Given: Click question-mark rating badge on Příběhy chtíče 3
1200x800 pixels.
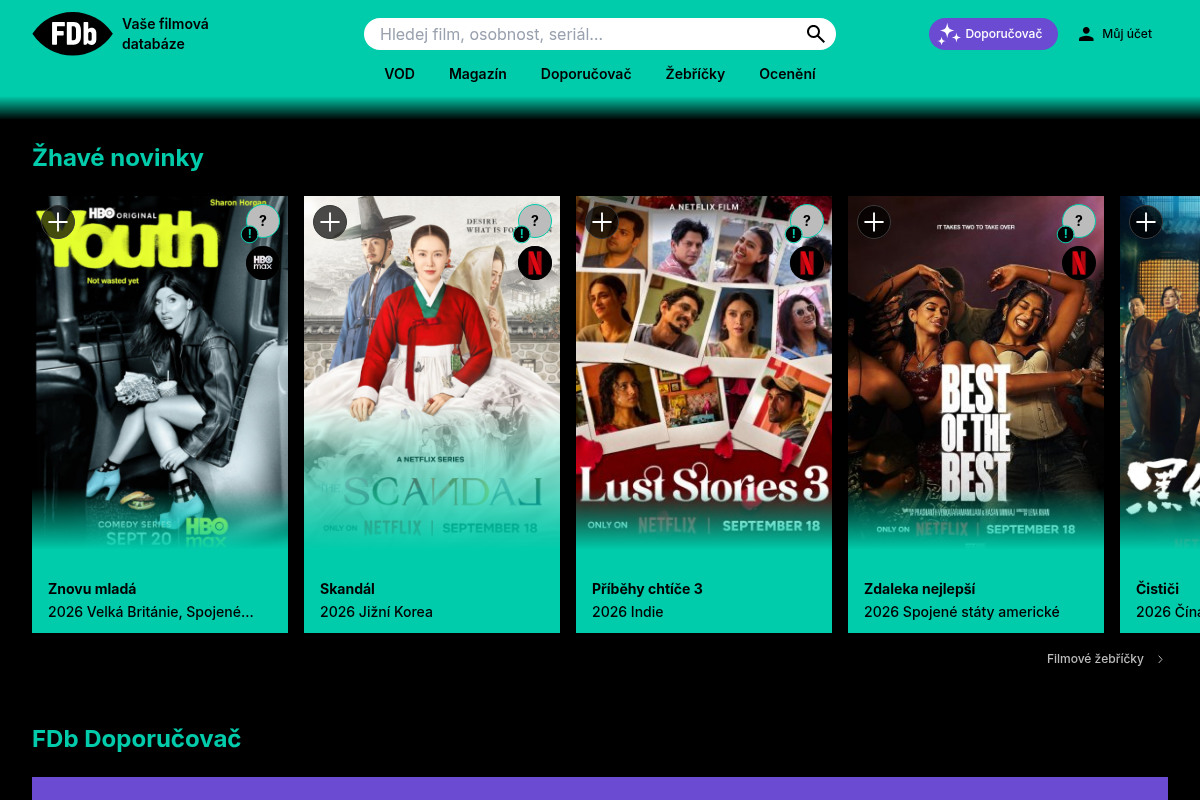Looking at the screenshot, I should click(x=807, y=221).
